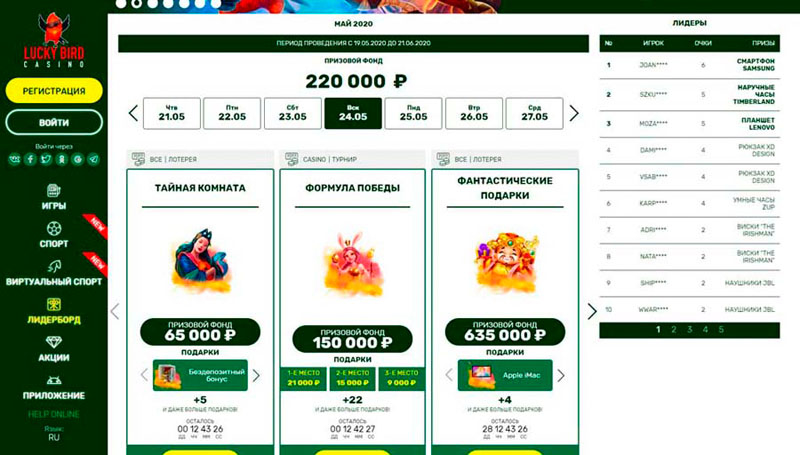
Task: Show previous dates with left calendar arrow
Action: [x=133, y=113]
